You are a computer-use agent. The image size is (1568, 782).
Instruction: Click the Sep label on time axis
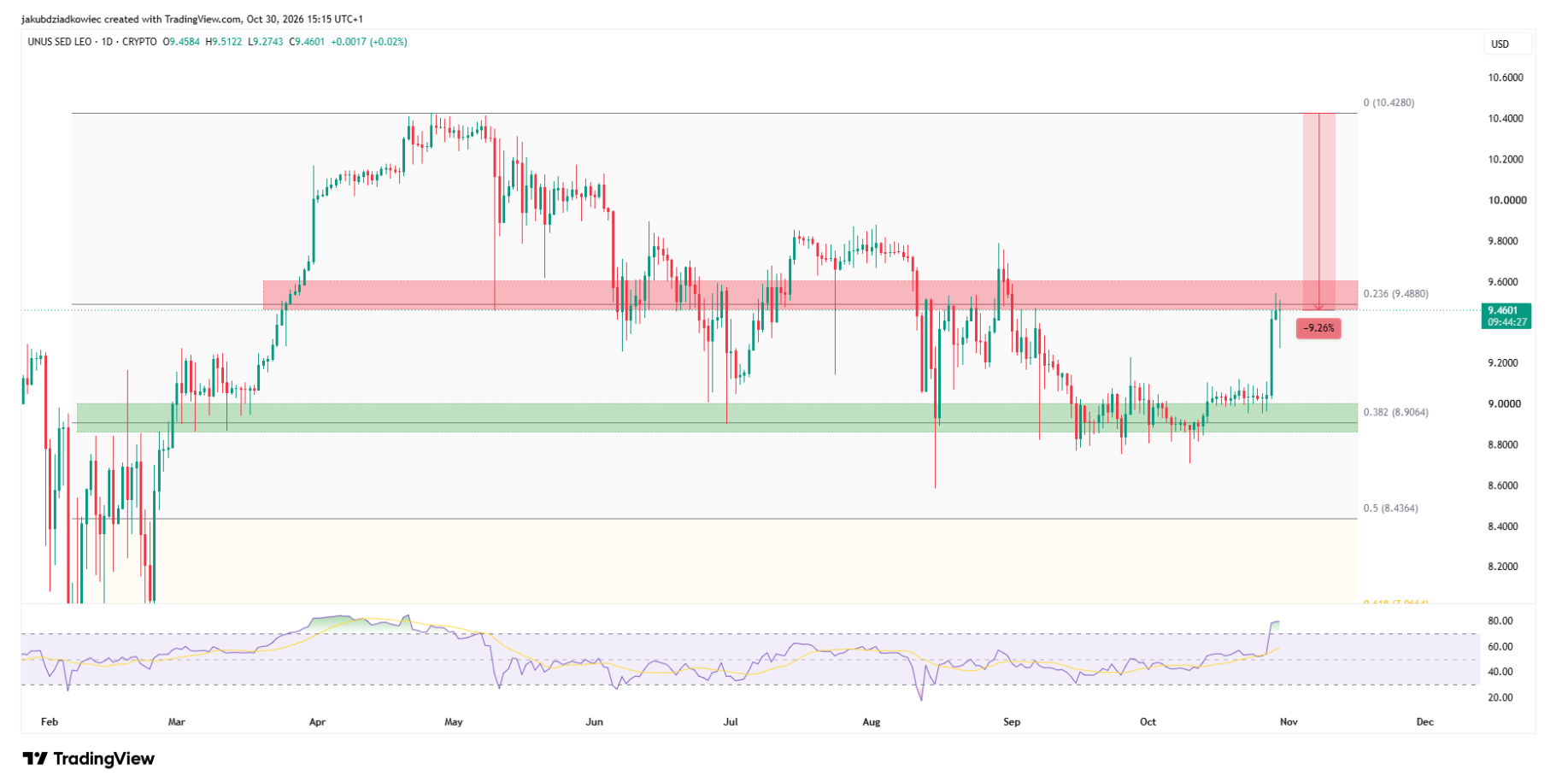point(1012,722)
